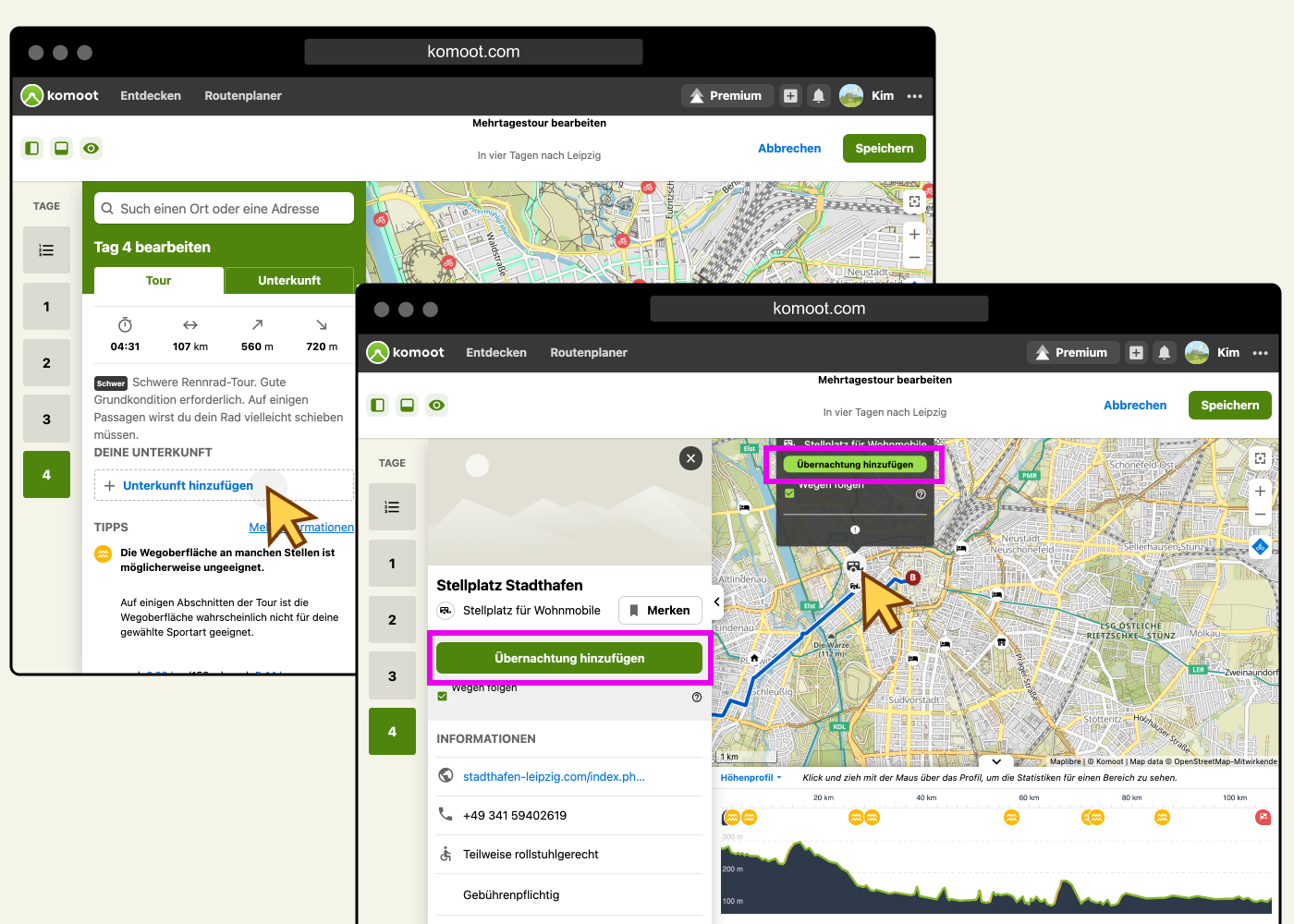Screen dimensions: 1294x924
Task: Click Routenplaner in back window
Action: click(243, 96)
